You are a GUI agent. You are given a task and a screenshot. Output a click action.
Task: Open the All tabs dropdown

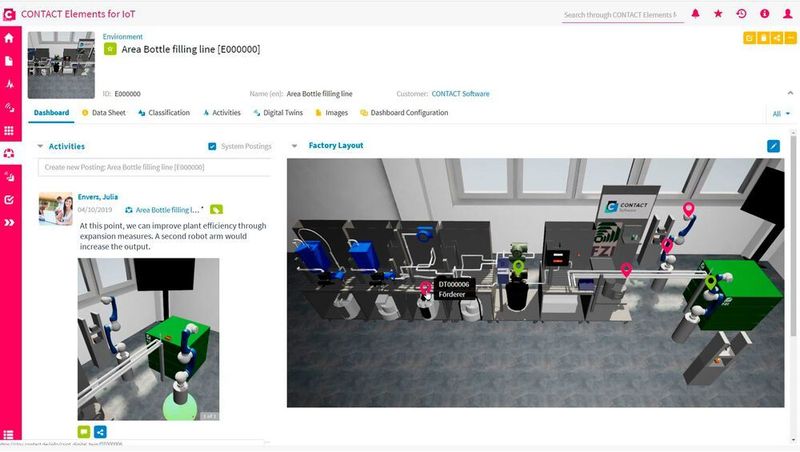[781, 114]
